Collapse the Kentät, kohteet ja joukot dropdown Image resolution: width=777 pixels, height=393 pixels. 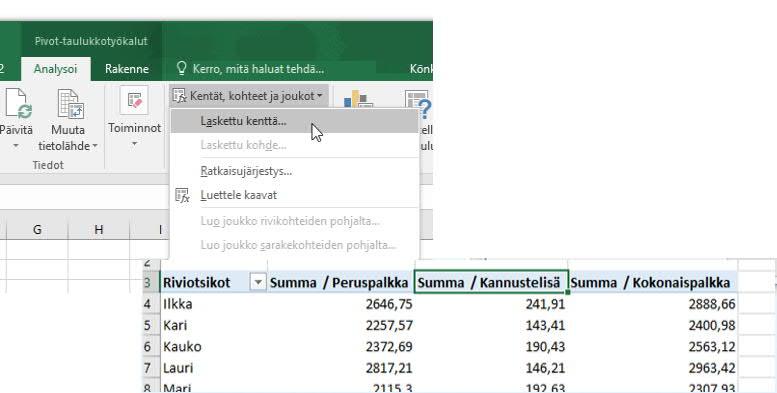pyautogui.click(x=249, y=96)
